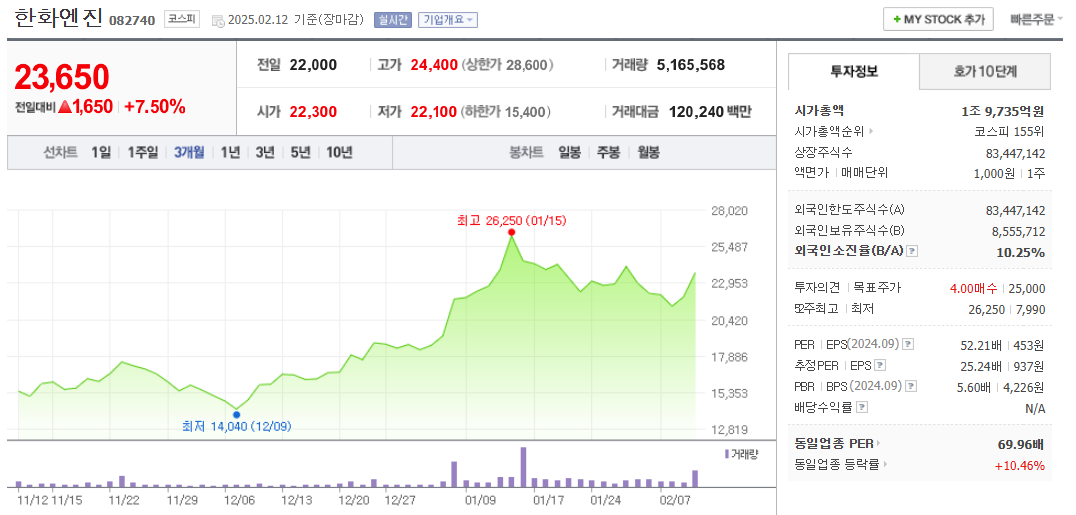Click the 52.21배 PER value
Viewport: 1076px width, 515px height.
point(979,345)
